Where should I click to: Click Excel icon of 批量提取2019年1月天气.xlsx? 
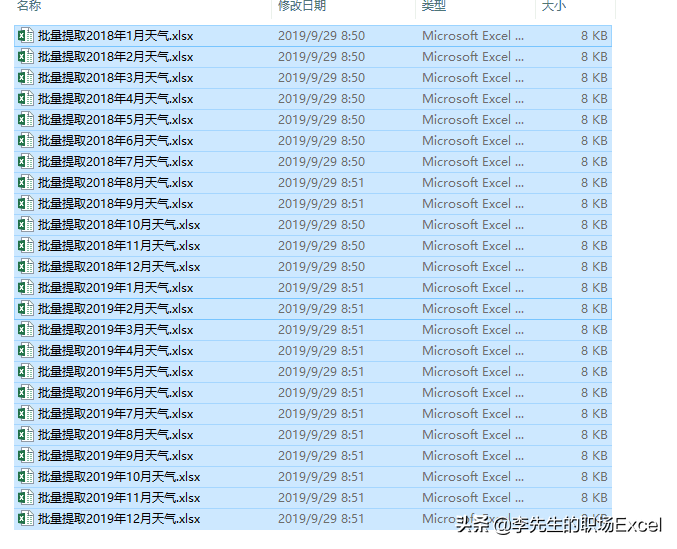(x=25, y=287)
